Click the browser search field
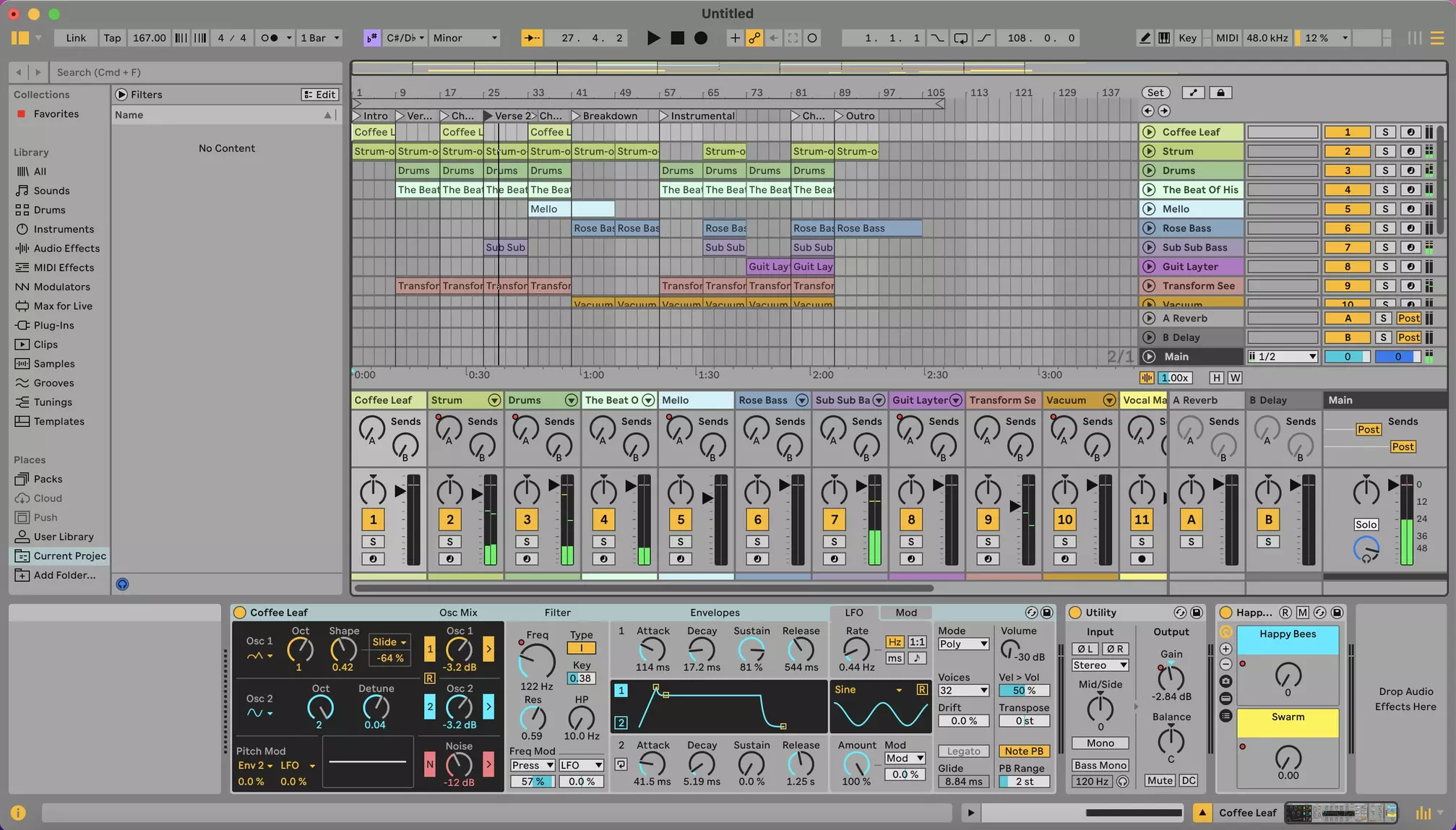The height and width of the screenshot is (830, 1456). pos(195,72)
